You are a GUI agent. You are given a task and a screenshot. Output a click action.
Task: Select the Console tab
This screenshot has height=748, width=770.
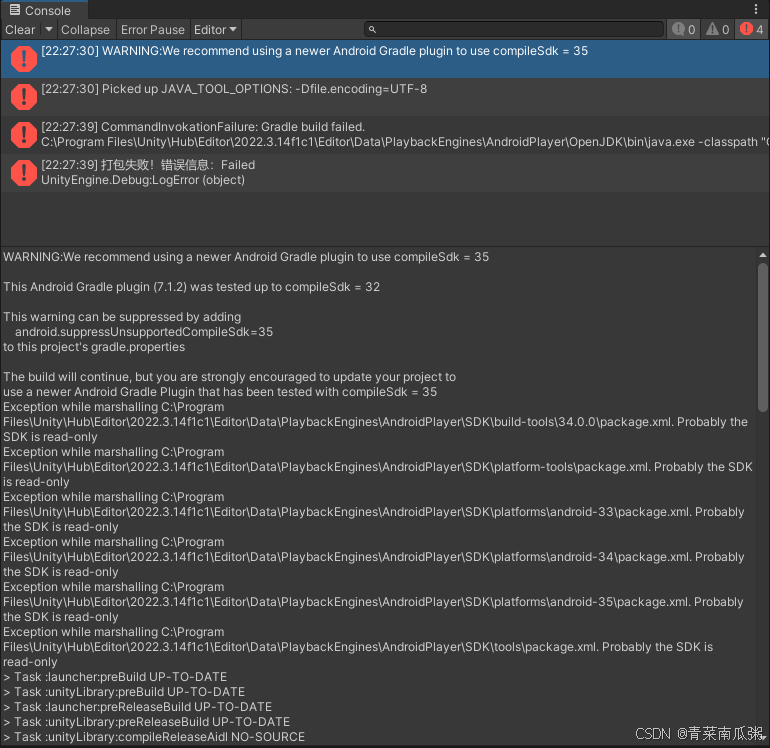tap(44, 10)
